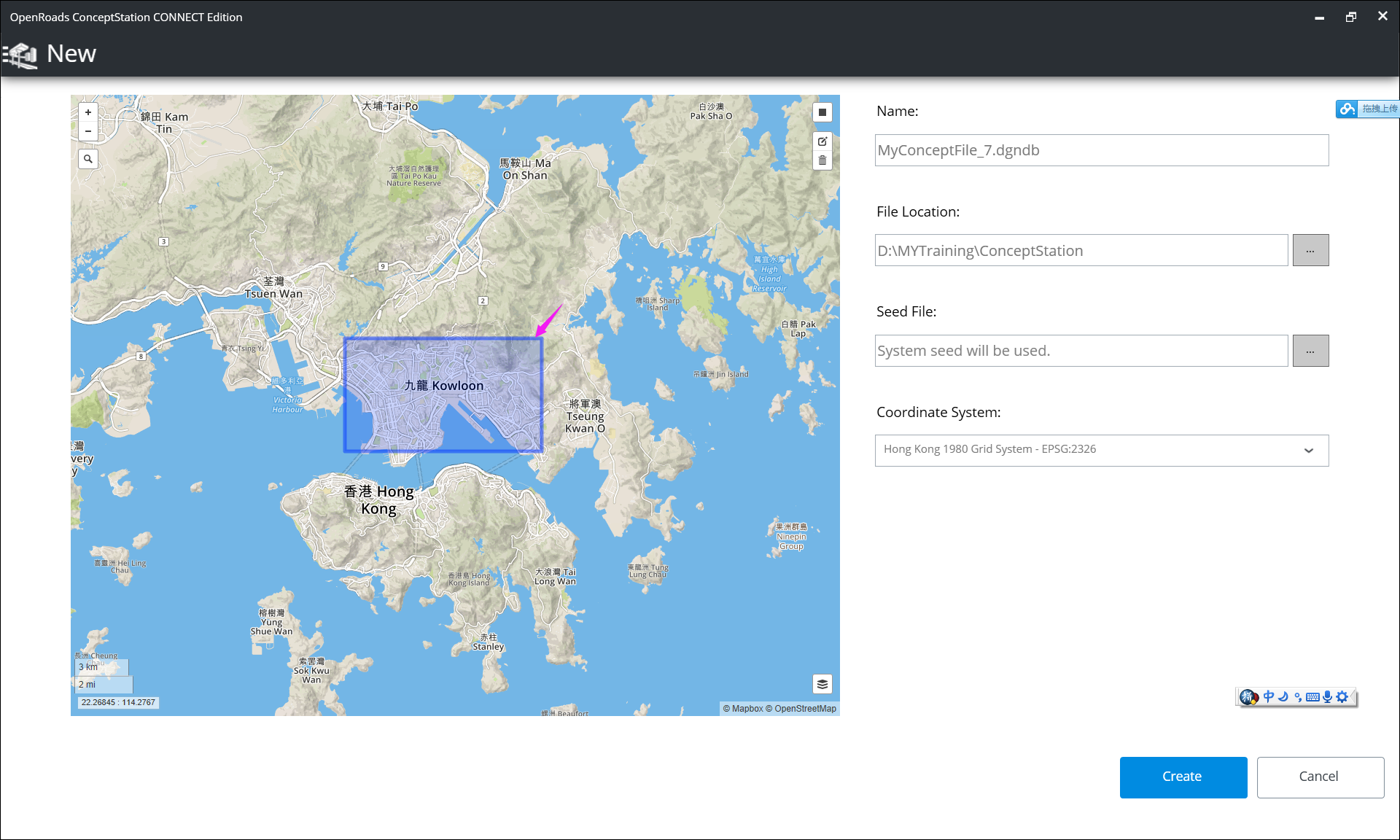Open IME settings gear
Image resolution: width=1400 pixels, height=840 pixels.
click(x=1342, y=696)
